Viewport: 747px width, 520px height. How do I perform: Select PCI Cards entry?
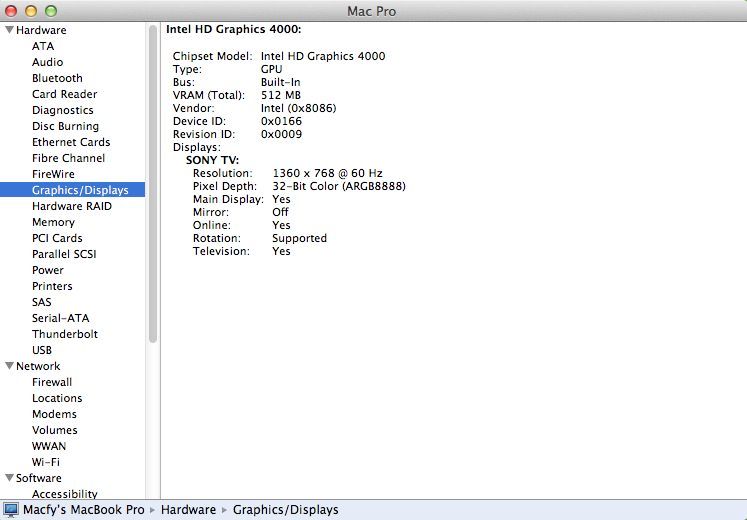[57, 238]
